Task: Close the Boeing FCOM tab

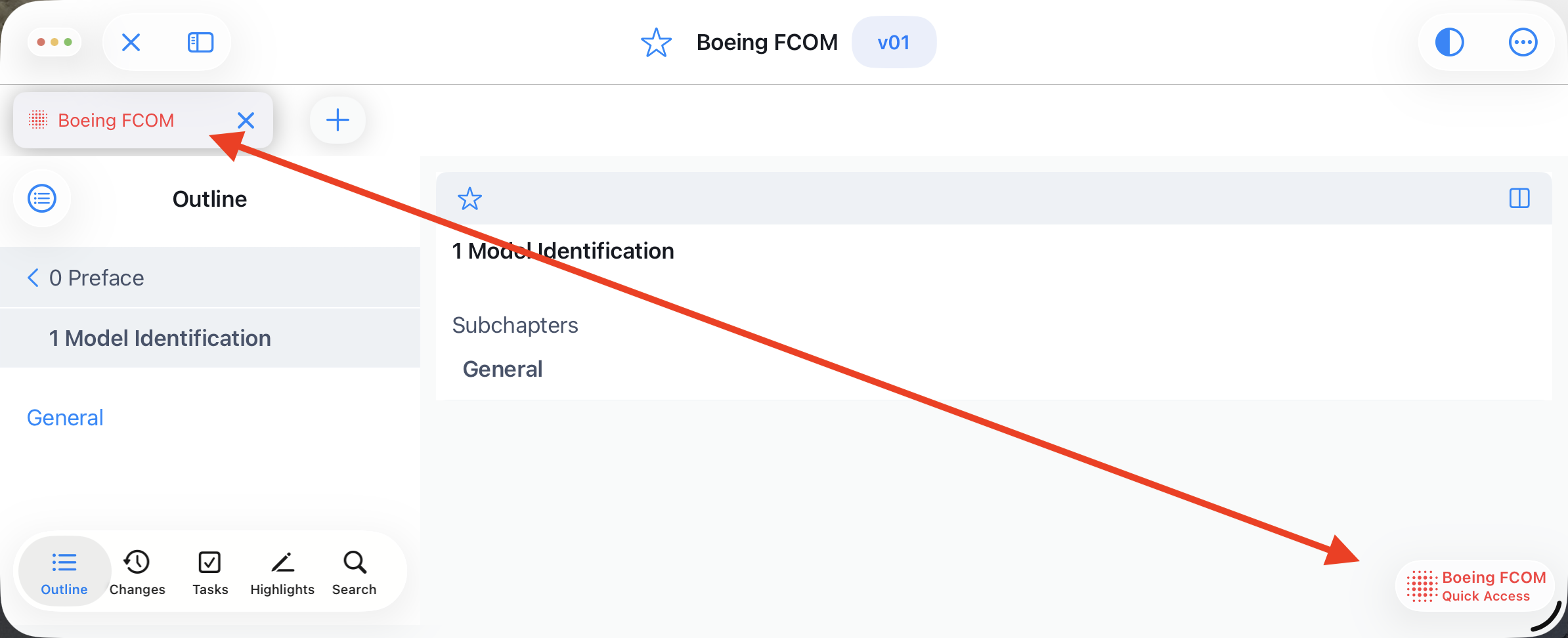Action: (246, 120)
